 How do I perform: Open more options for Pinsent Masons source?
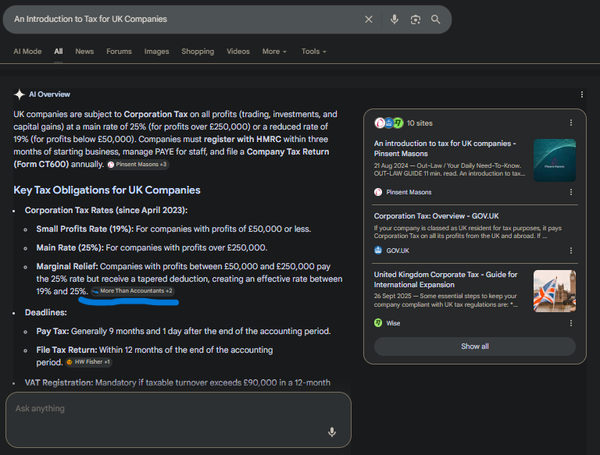[x=571, y=192]
